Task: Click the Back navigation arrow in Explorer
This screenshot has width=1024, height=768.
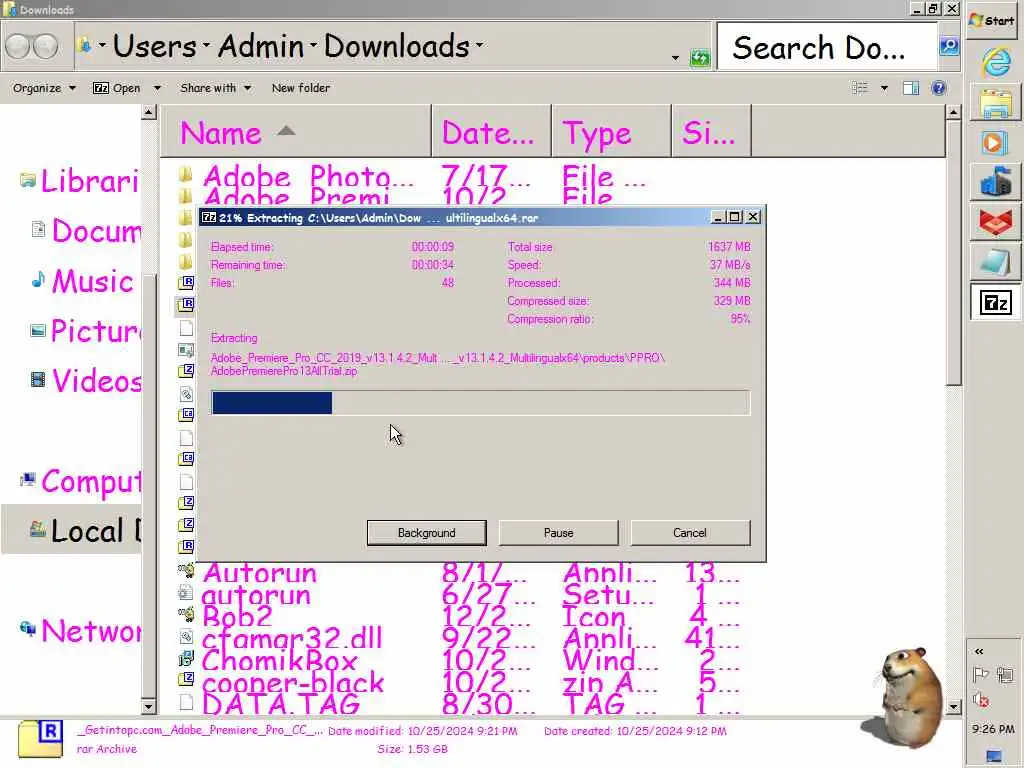Action: (18, 46)
